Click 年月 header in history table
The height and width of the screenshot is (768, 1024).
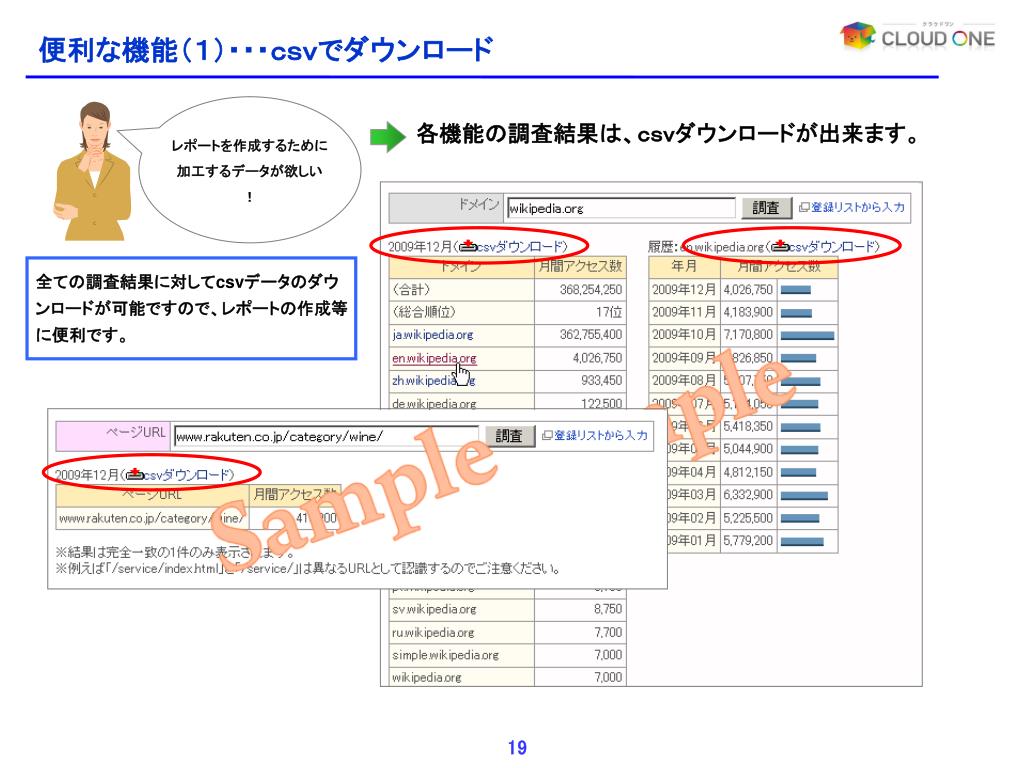[684, 266]
